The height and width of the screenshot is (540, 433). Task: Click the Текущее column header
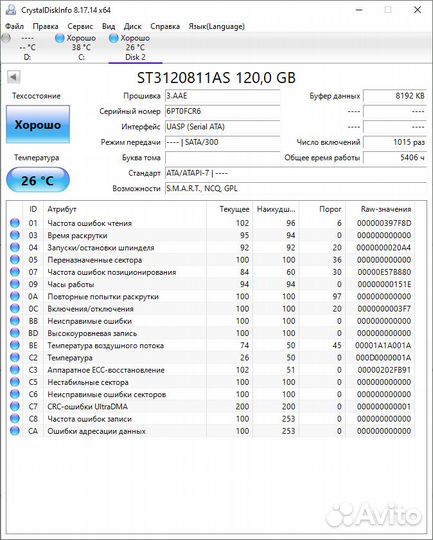click(229, 209)
